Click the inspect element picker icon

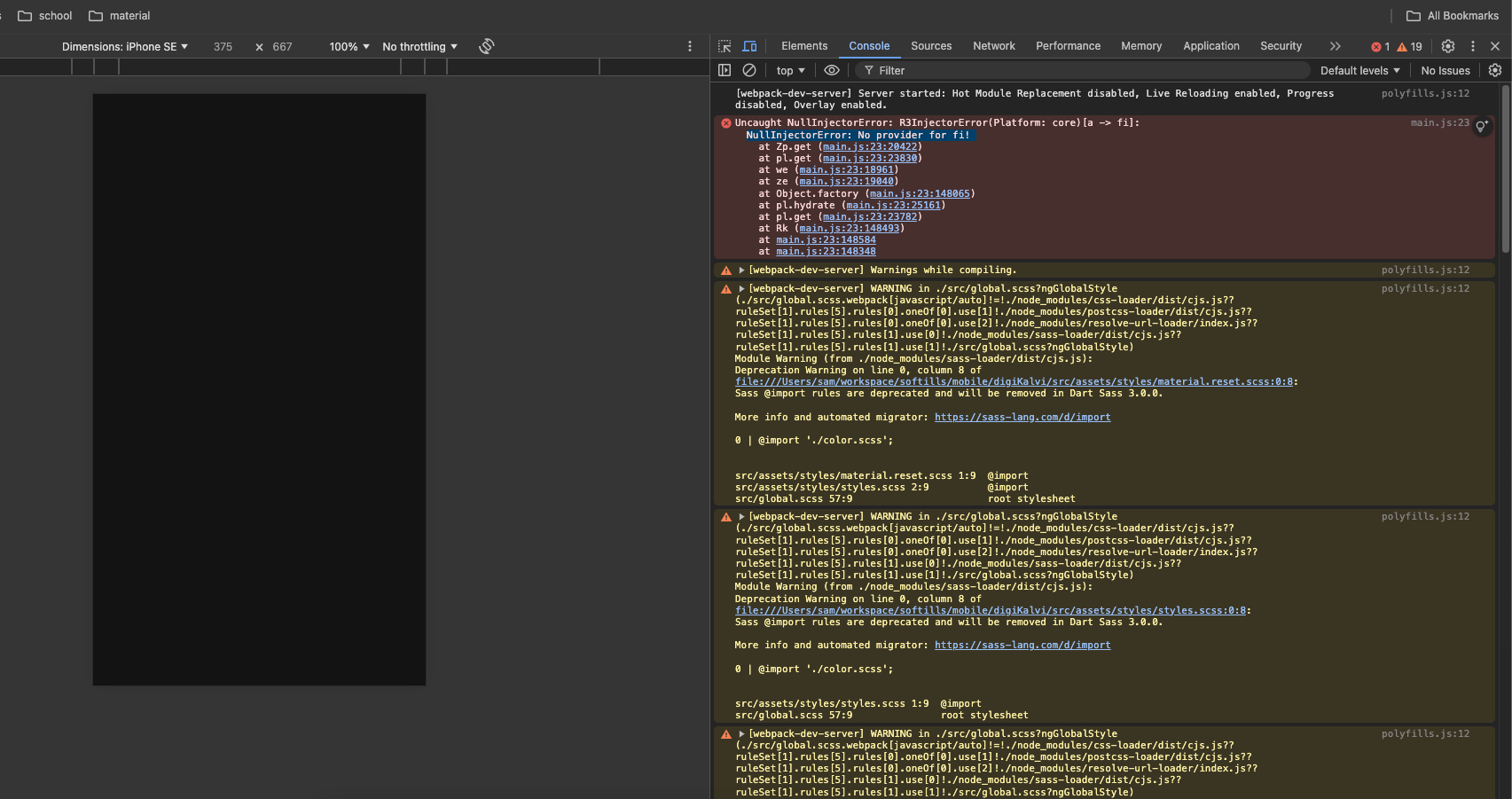point(725,46)
